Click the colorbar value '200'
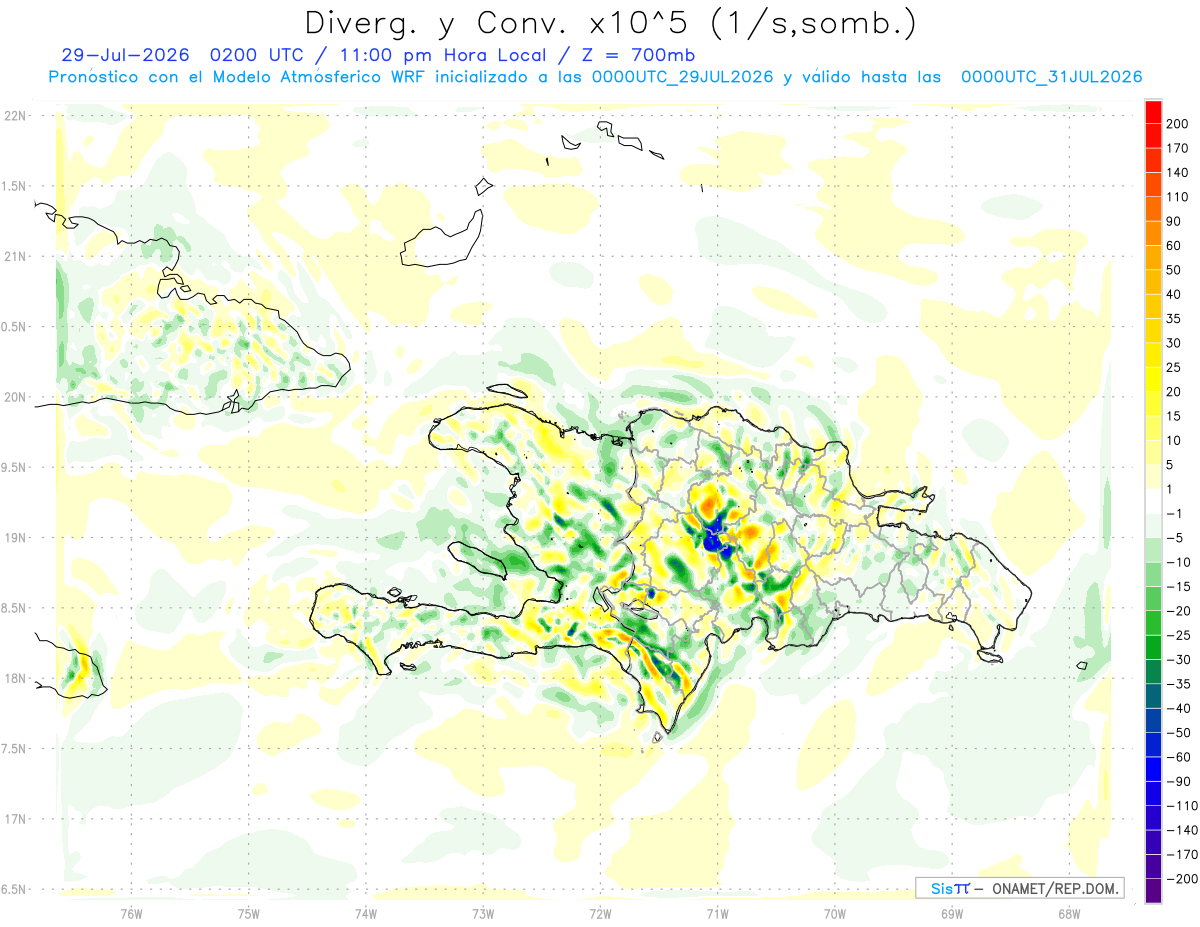 [x=1177, y=124]
